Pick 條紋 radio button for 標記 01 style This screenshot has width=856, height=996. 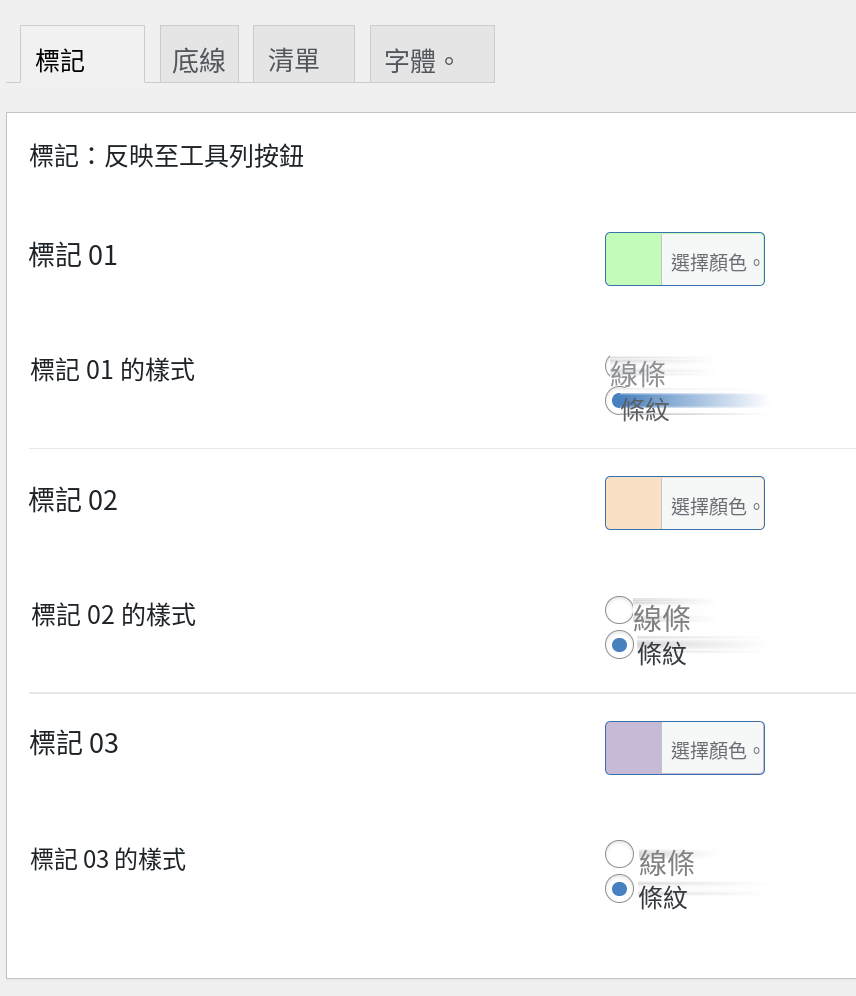[x=616, y=401]
